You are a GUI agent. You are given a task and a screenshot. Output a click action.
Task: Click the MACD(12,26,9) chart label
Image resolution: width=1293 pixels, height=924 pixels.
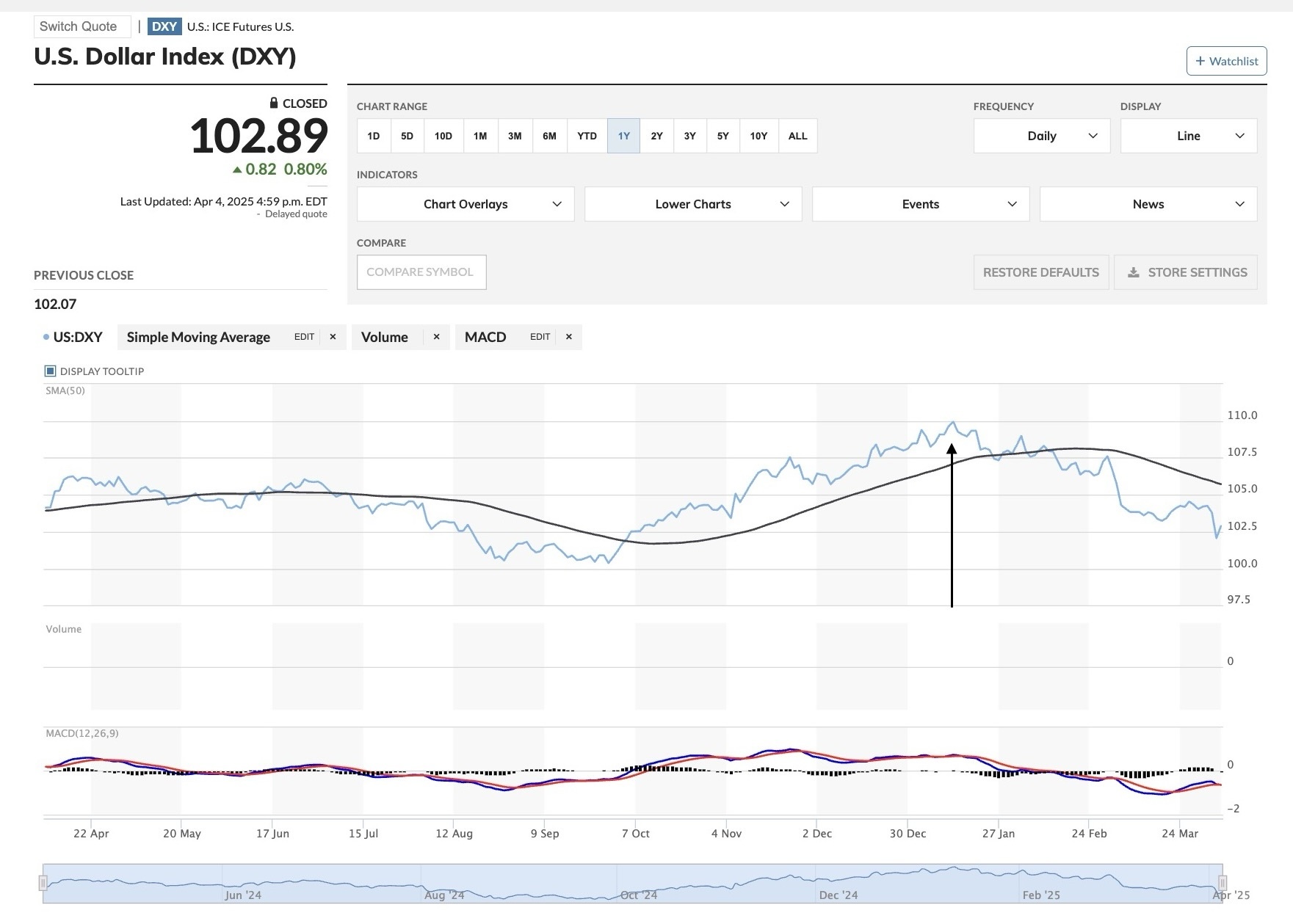[x=82, y=733]
